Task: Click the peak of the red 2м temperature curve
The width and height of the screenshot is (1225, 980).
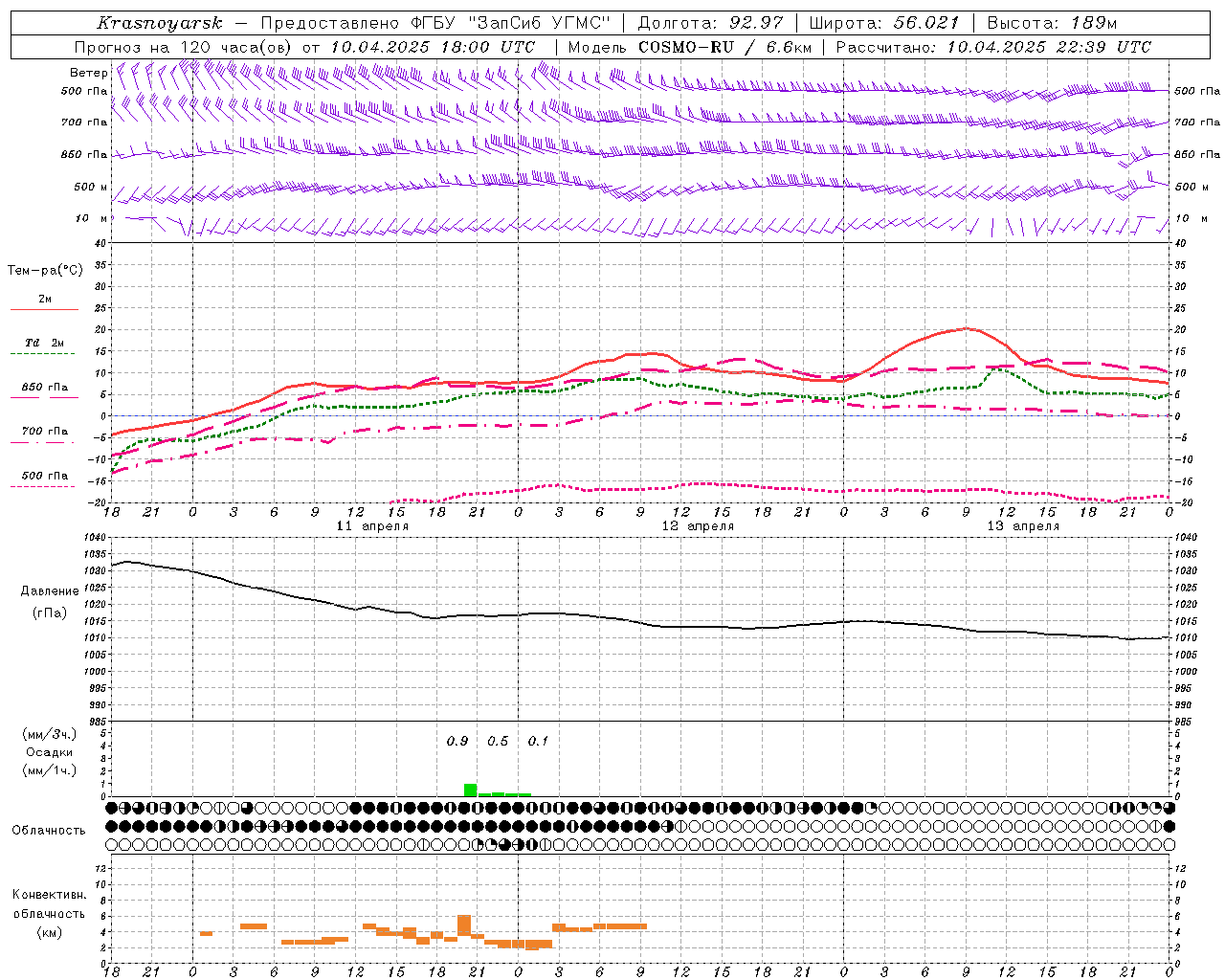Action: pos(967,328)
